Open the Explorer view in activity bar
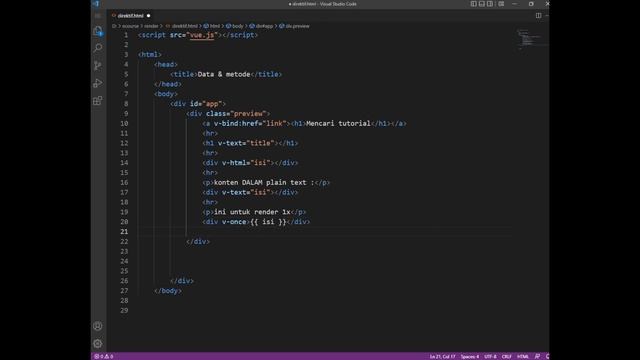 pos(98,31)
